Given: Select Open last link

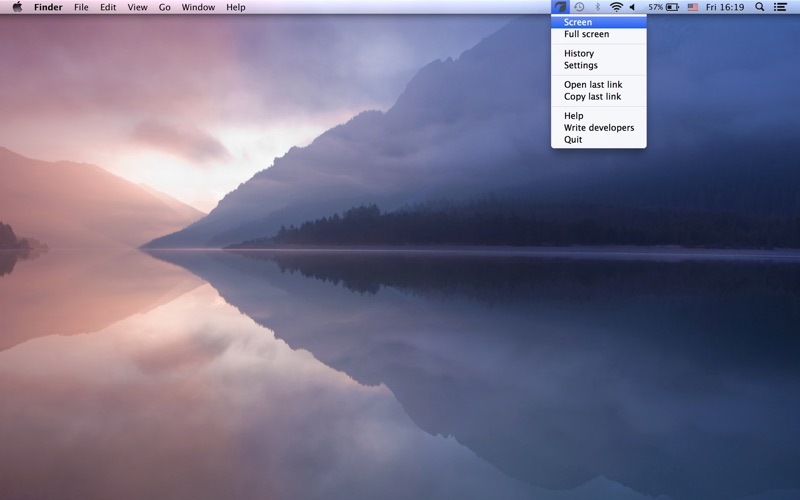Looking at the screenshot, I should coord(598,85).
